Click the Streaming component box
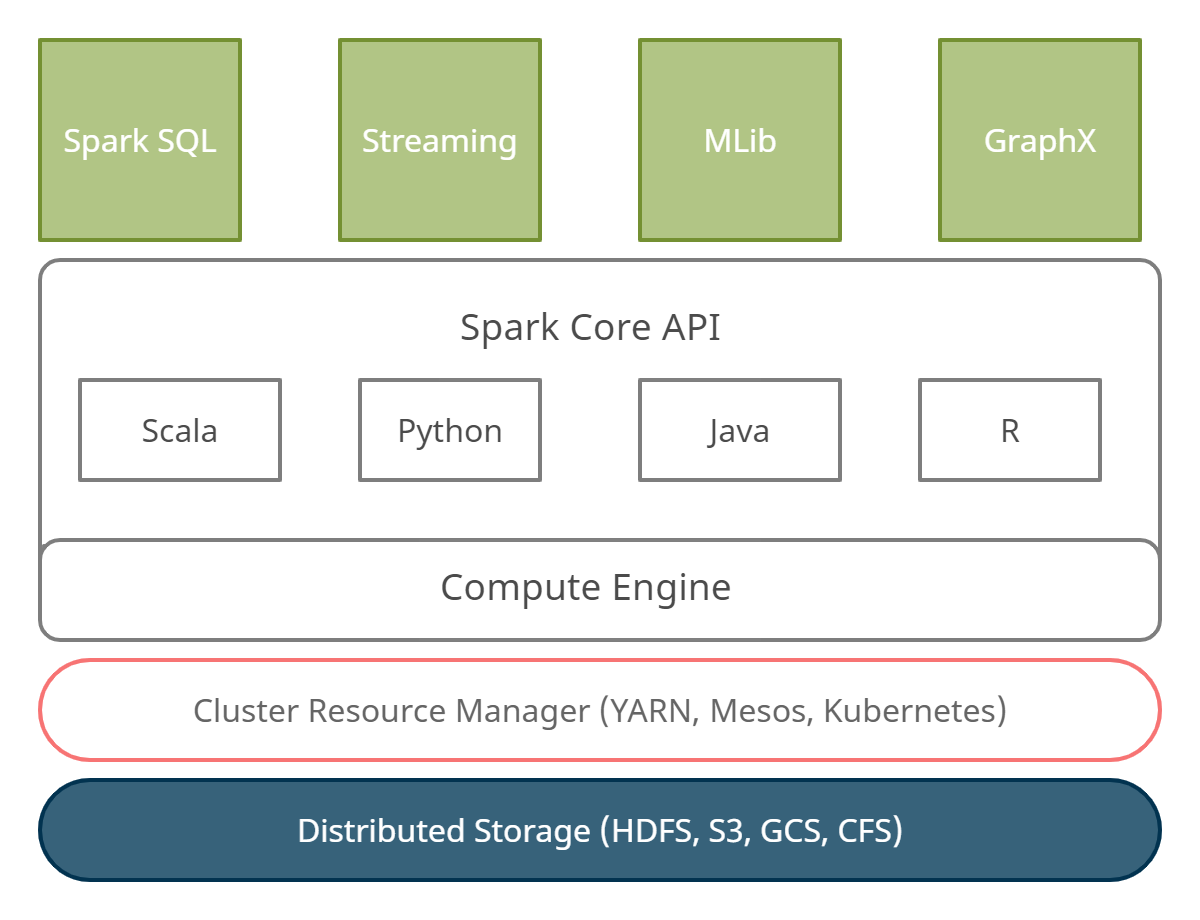The image size is (1200, 920). [x=439, y=140]
